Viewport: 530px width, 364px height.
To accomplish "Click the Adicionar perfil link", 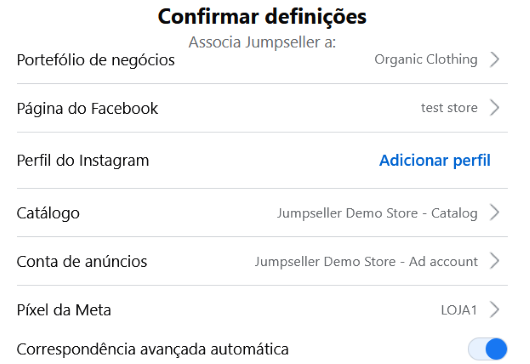I will click(x=435, y=161).
